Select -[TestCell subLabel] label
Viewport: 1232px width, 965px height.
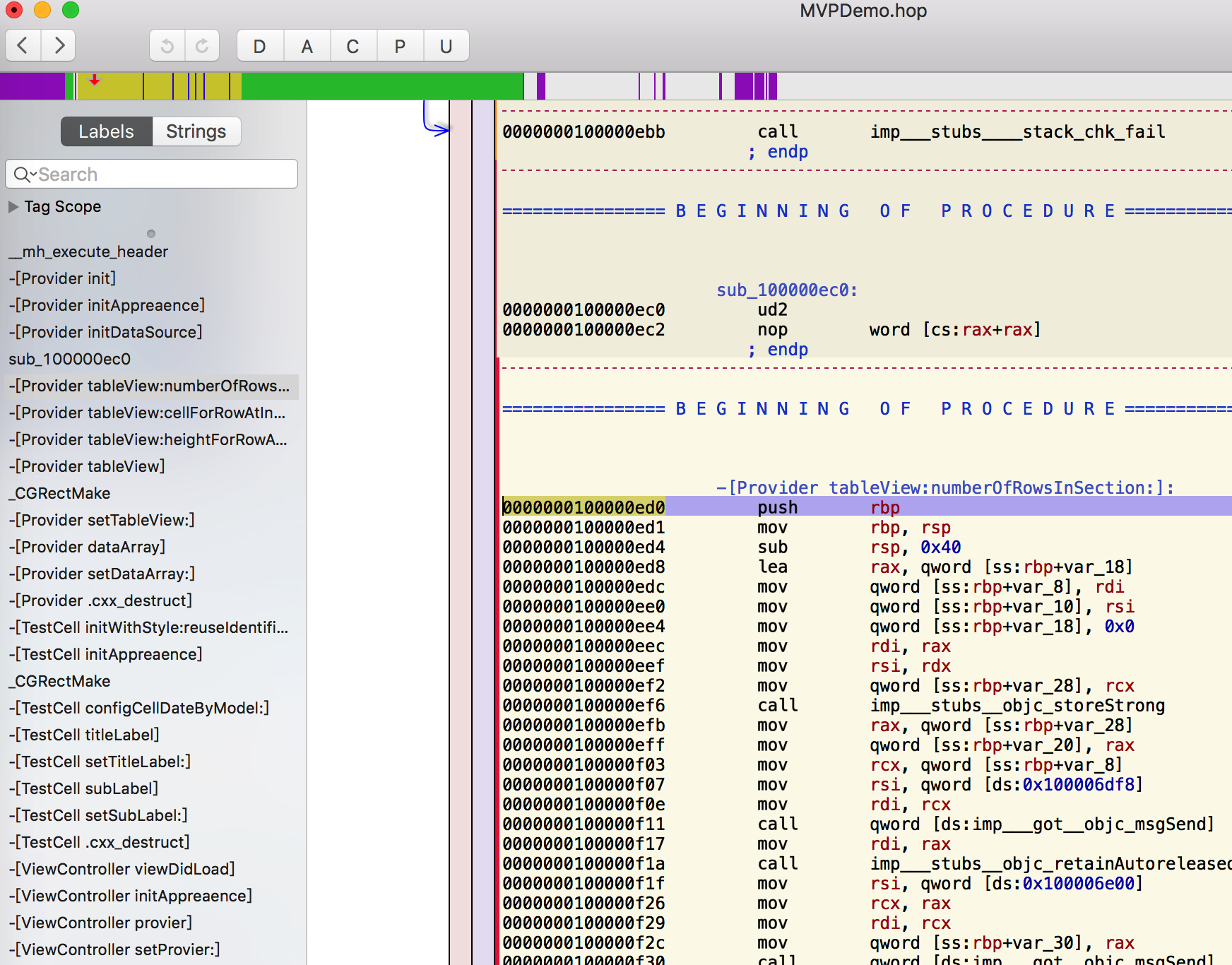point(83,788)
